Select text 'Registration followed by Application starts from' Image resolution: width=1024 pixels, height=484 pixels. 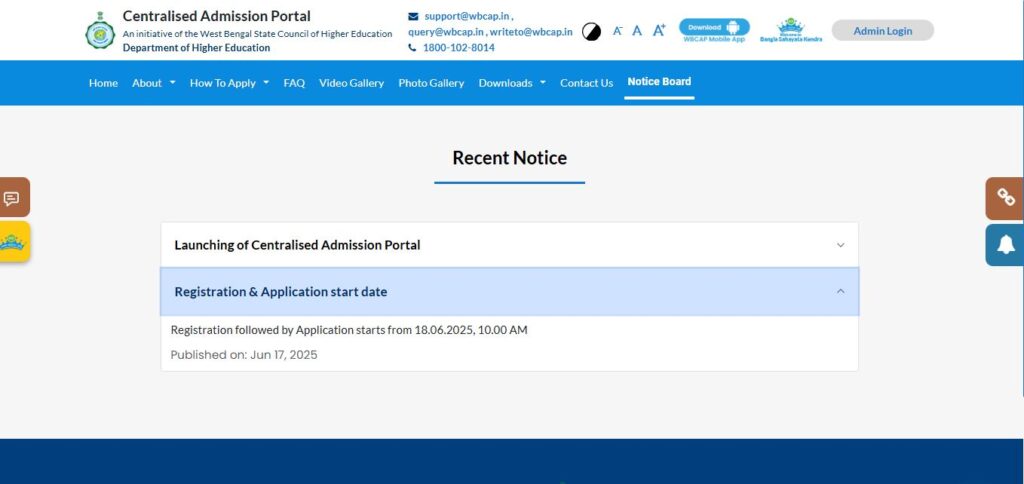[291, 330]
